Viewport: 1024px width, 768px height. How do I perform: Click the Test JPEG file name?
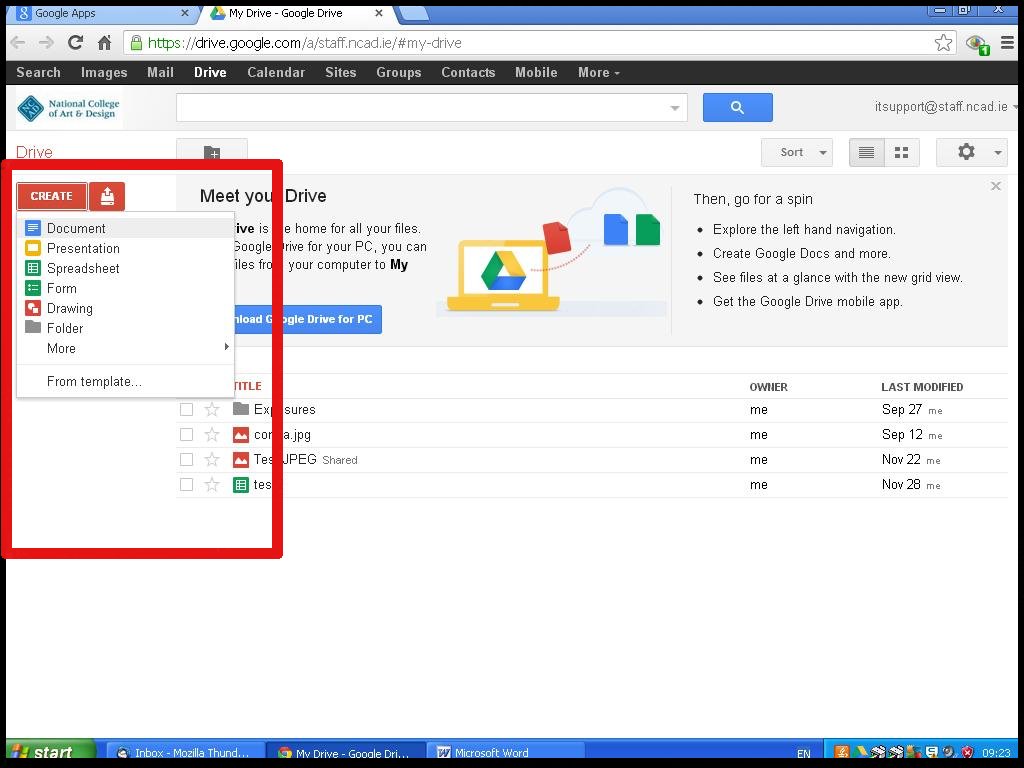point(285,460)
